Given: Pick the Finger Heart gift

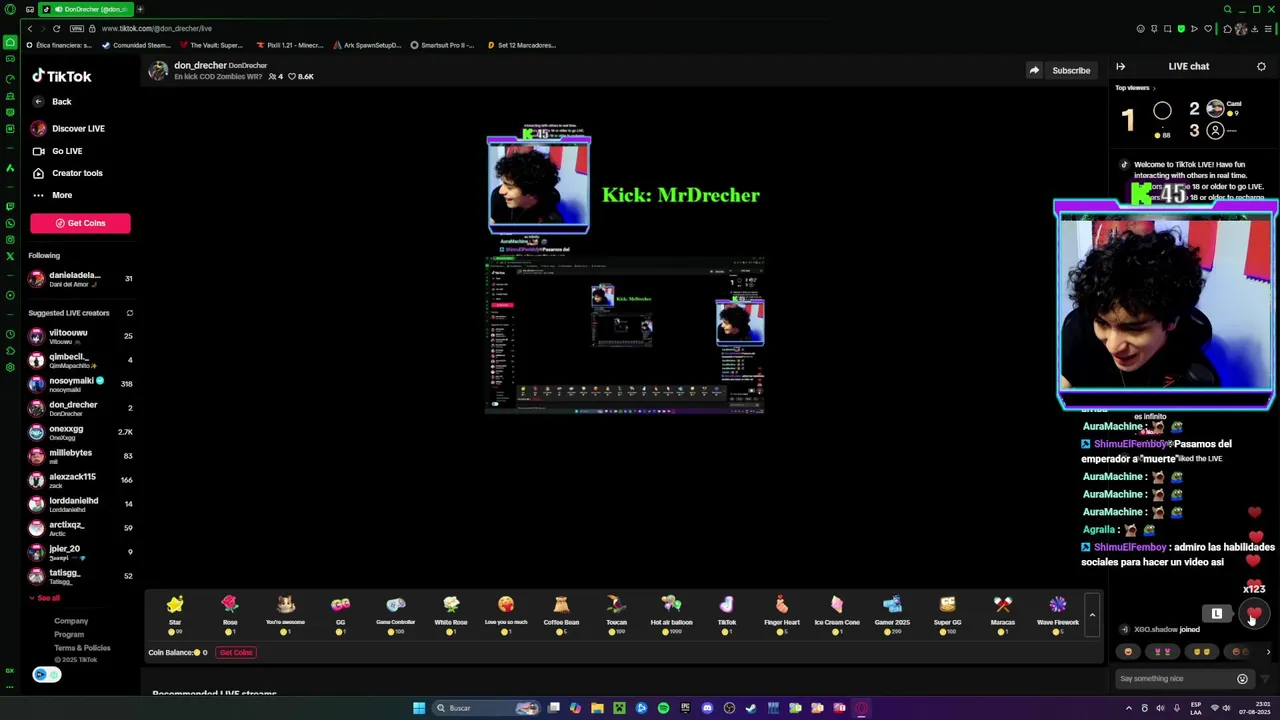Looking at the screenshot, I should [782, 613].
